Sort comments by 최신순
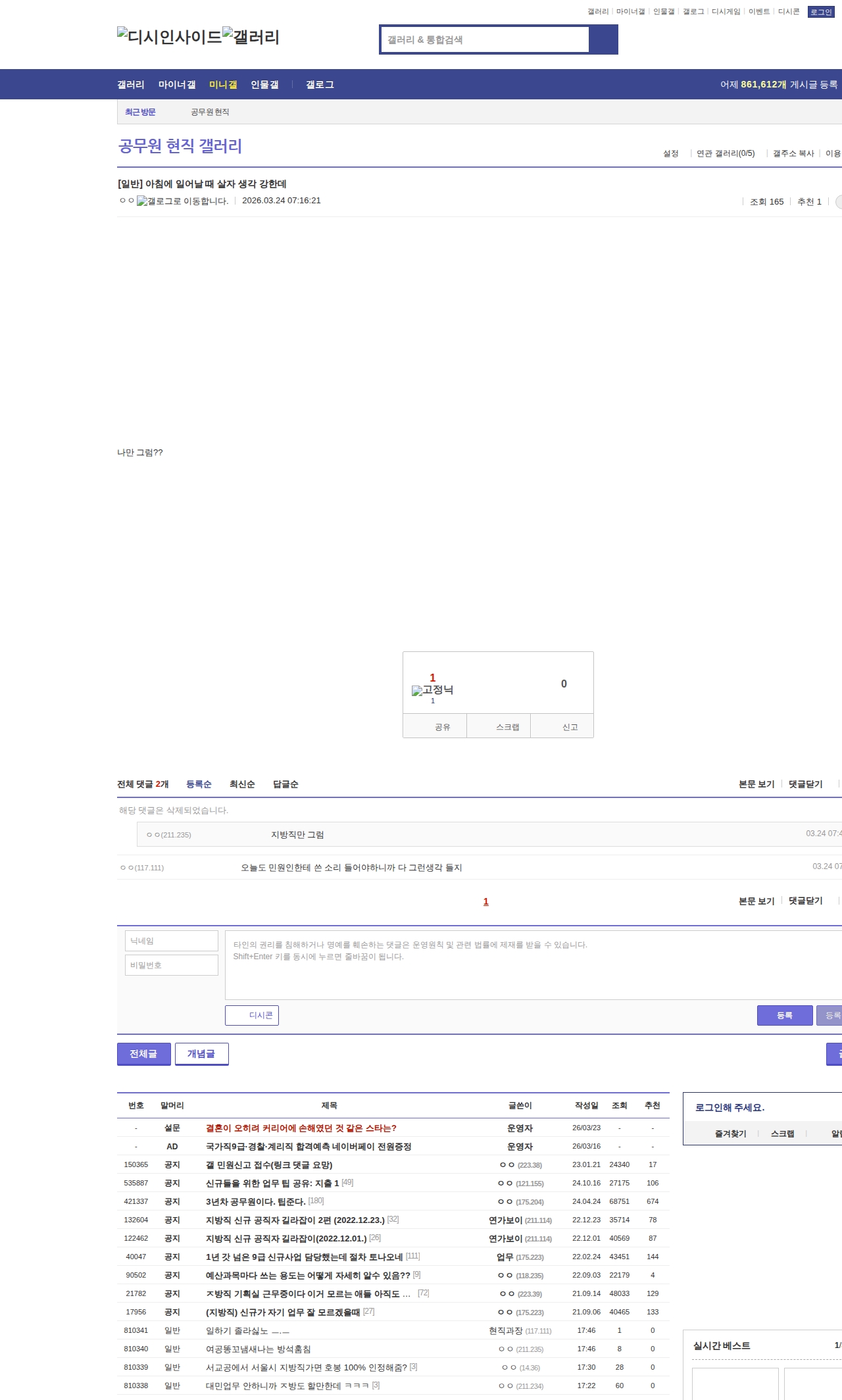The height and width of the screenshot is (1400, 842). (x=242, y=784)
